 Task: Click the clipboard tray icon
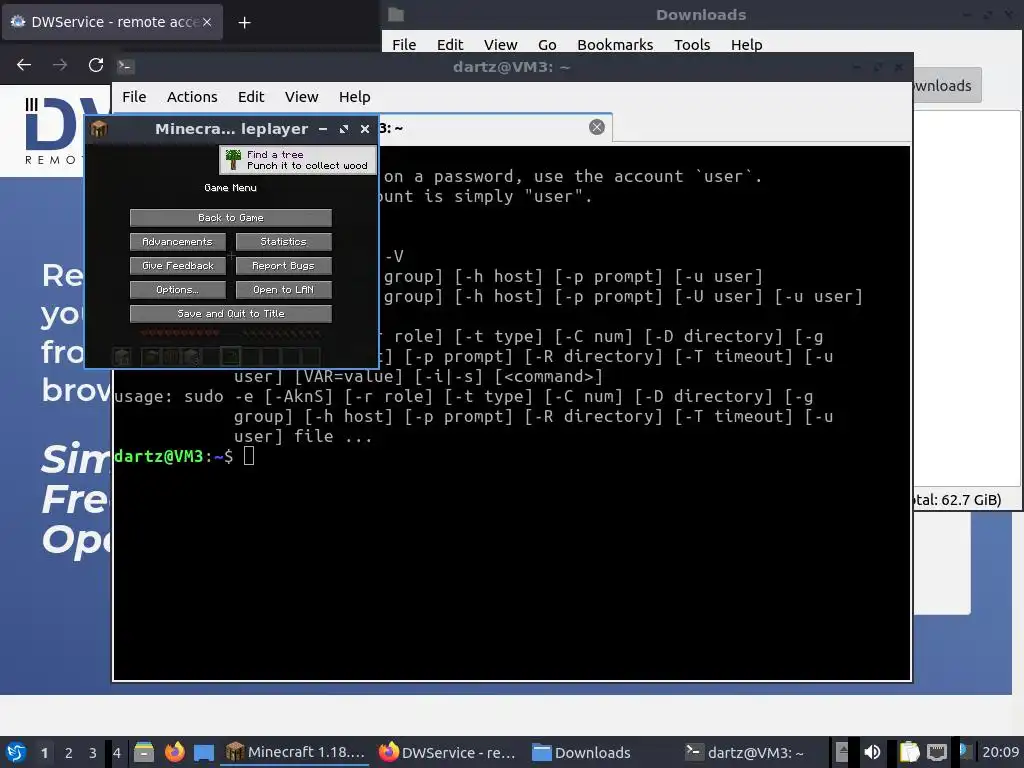pos(909,752)
